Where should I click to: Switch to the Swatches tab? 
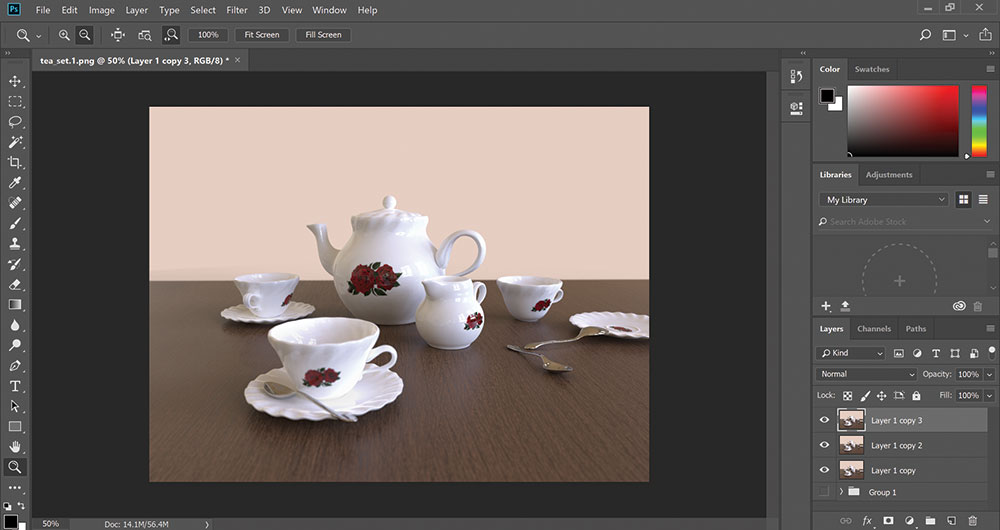872,69
